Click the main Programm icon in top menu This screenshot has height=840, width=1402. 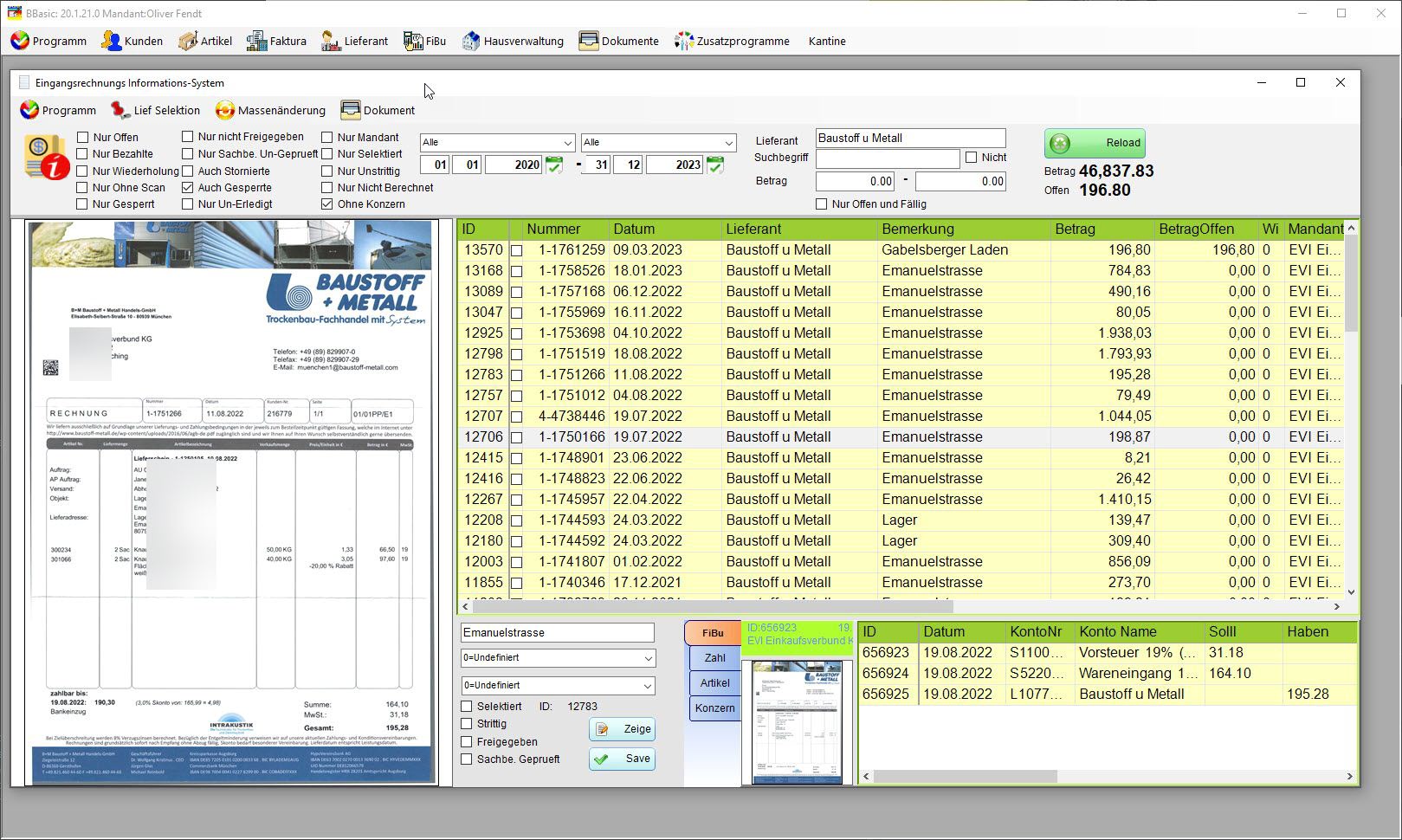pyautogui.click(x=20, y=41)
